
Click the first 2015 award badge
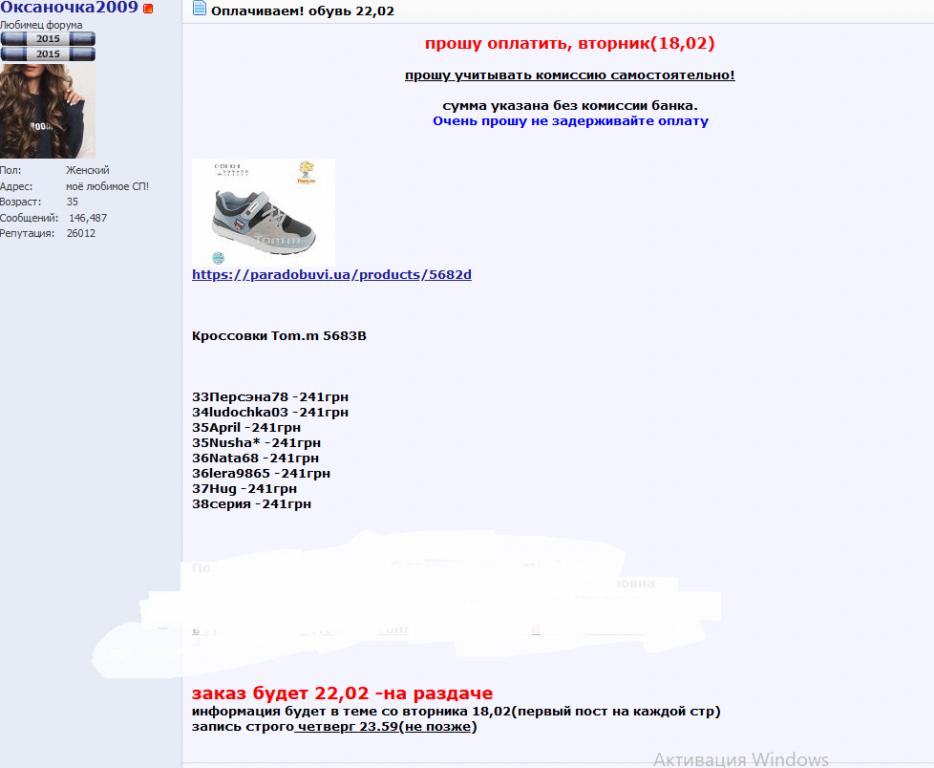pyautogui.click(x=48, y=39)
